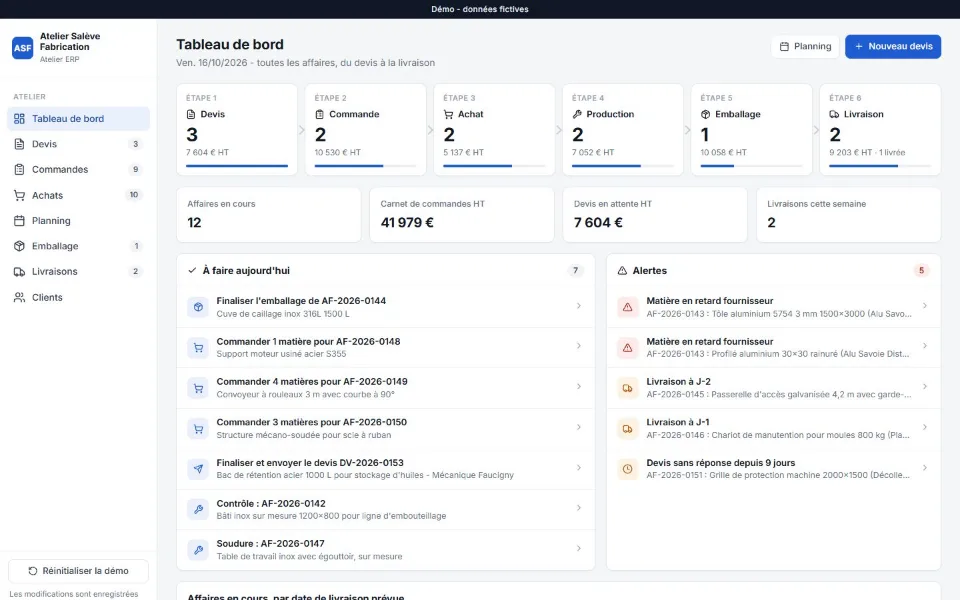Click the refresh icon in Réinitialiser la démo
The width and height of the screenshot is (960, 600).
tap(33, 571)
